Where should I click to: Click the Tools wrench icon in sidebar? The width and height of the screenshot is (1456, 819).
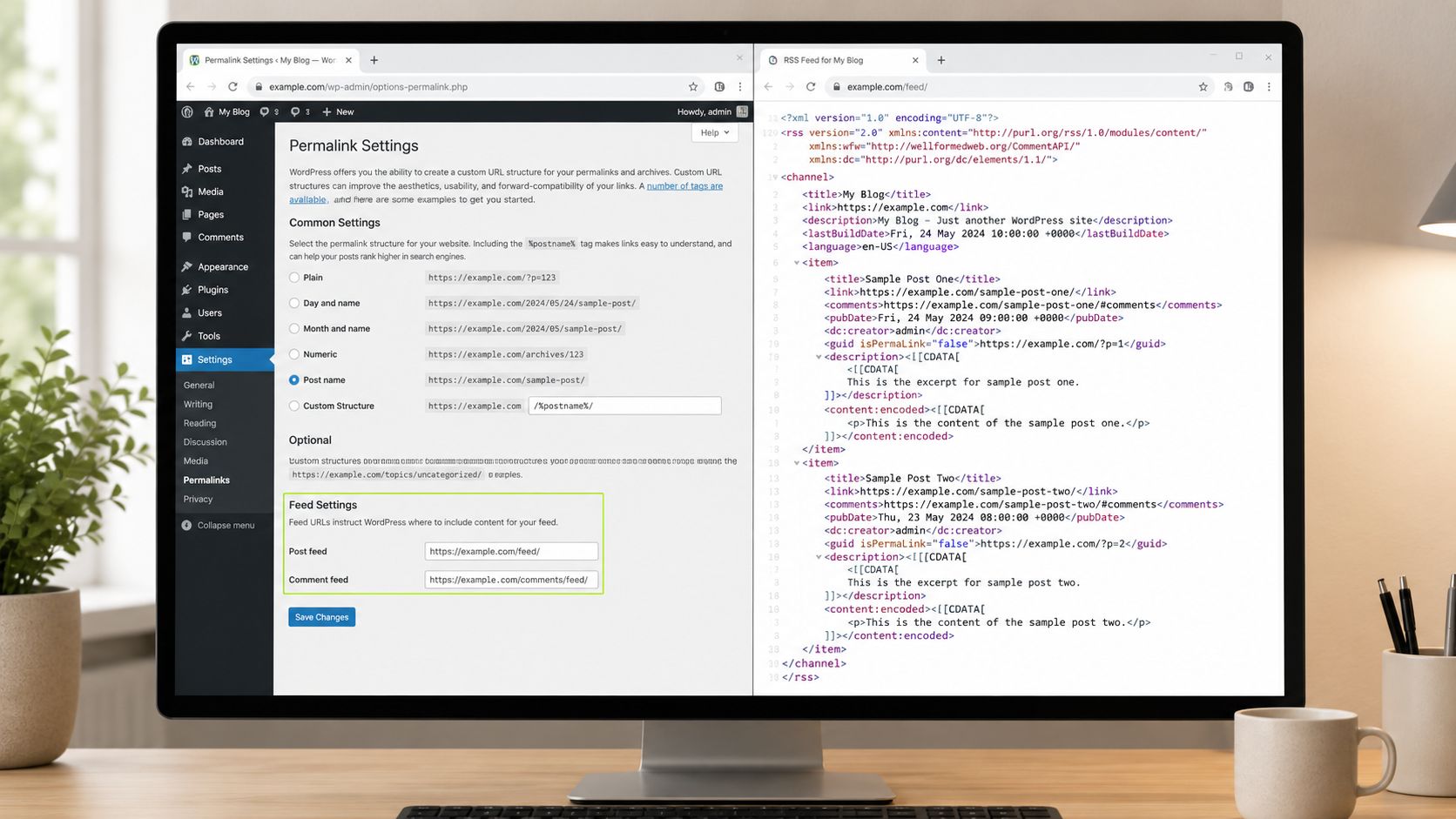coord(187,336)
